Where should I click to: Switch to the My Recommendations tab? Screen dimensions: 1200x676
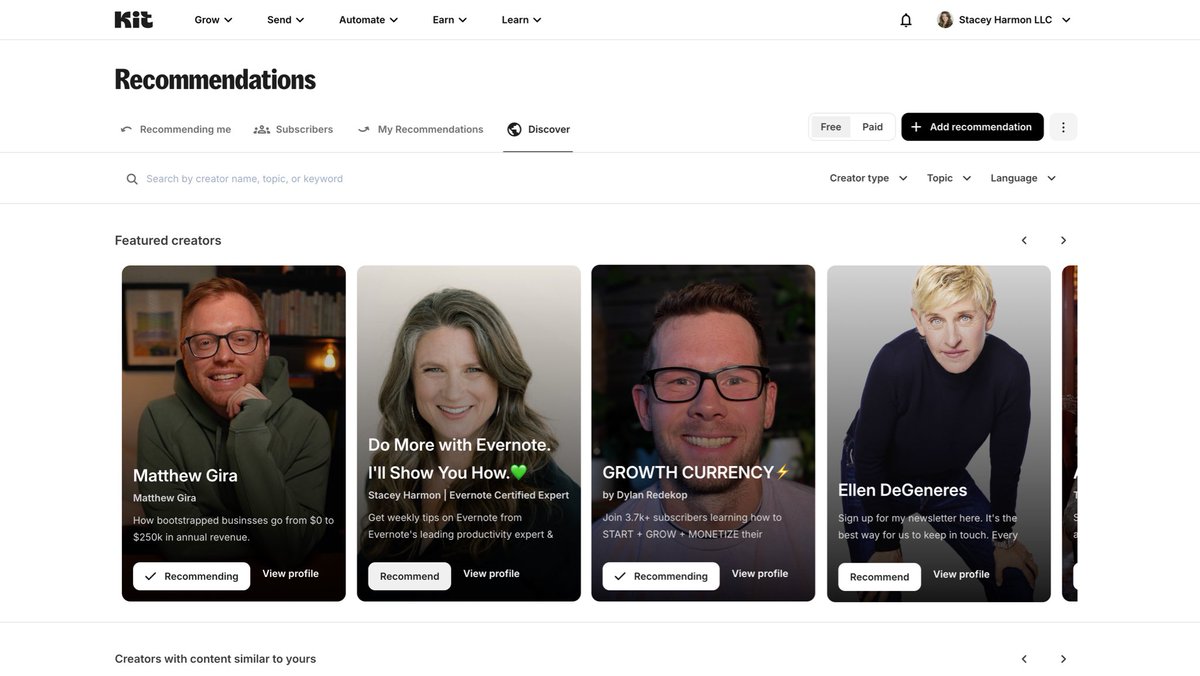(420, 129)
